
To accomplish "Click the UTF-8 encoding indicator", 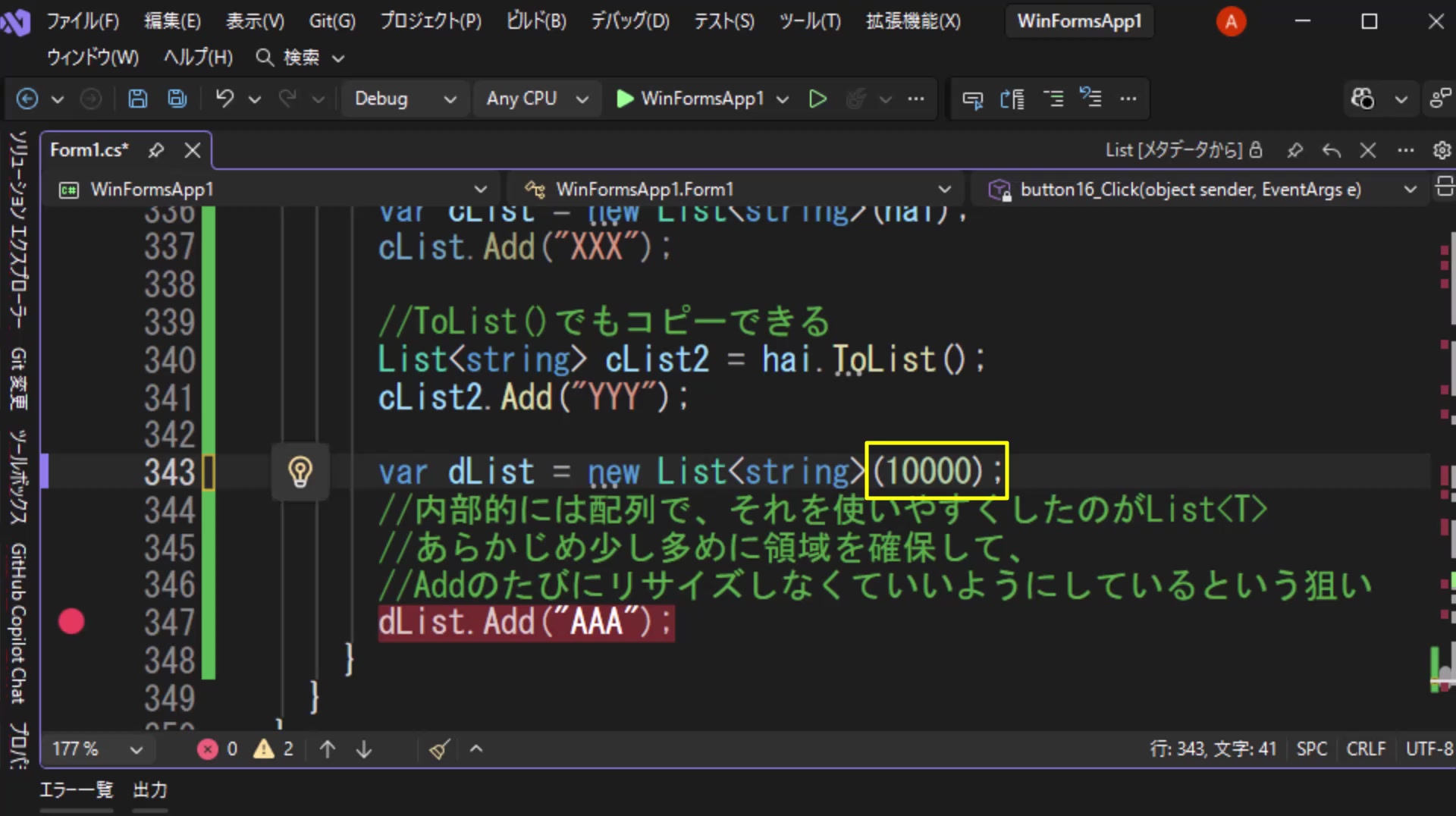I will coord(1429,749).
